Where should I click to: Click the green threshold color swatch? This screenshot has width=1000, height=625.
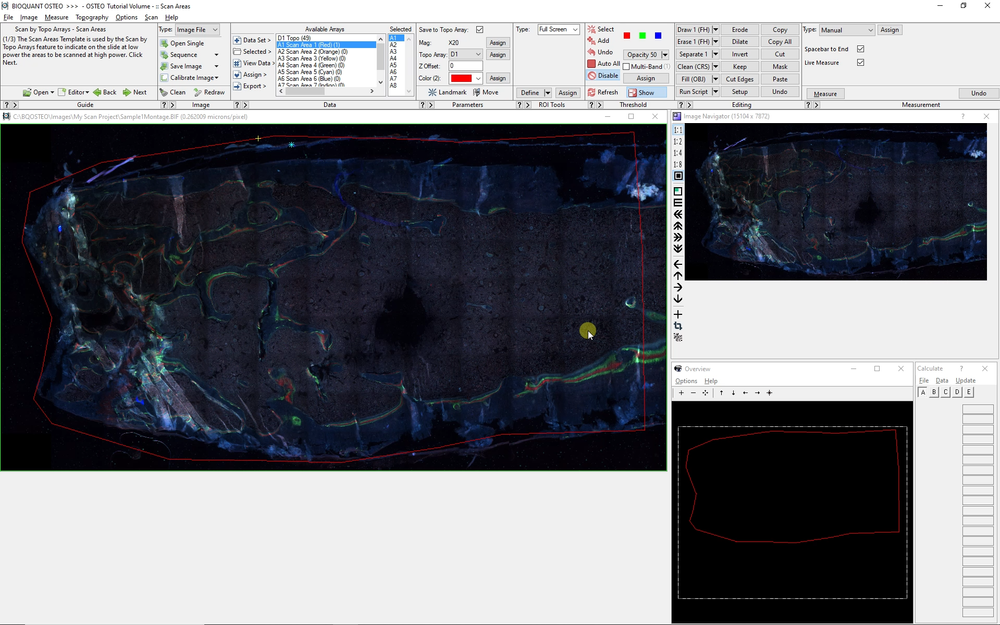(643, 36)
